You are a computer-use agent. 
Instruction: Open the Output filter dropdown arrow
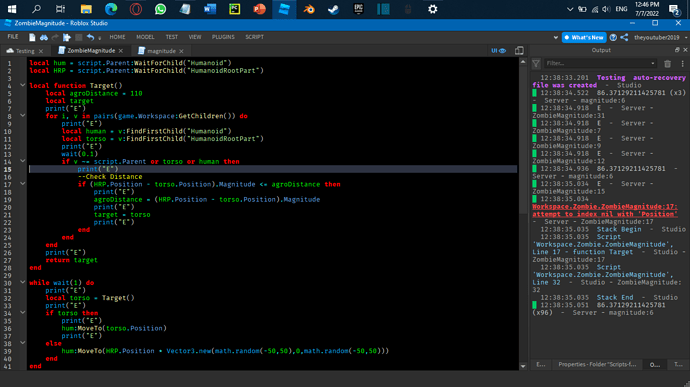coord(653,64)
